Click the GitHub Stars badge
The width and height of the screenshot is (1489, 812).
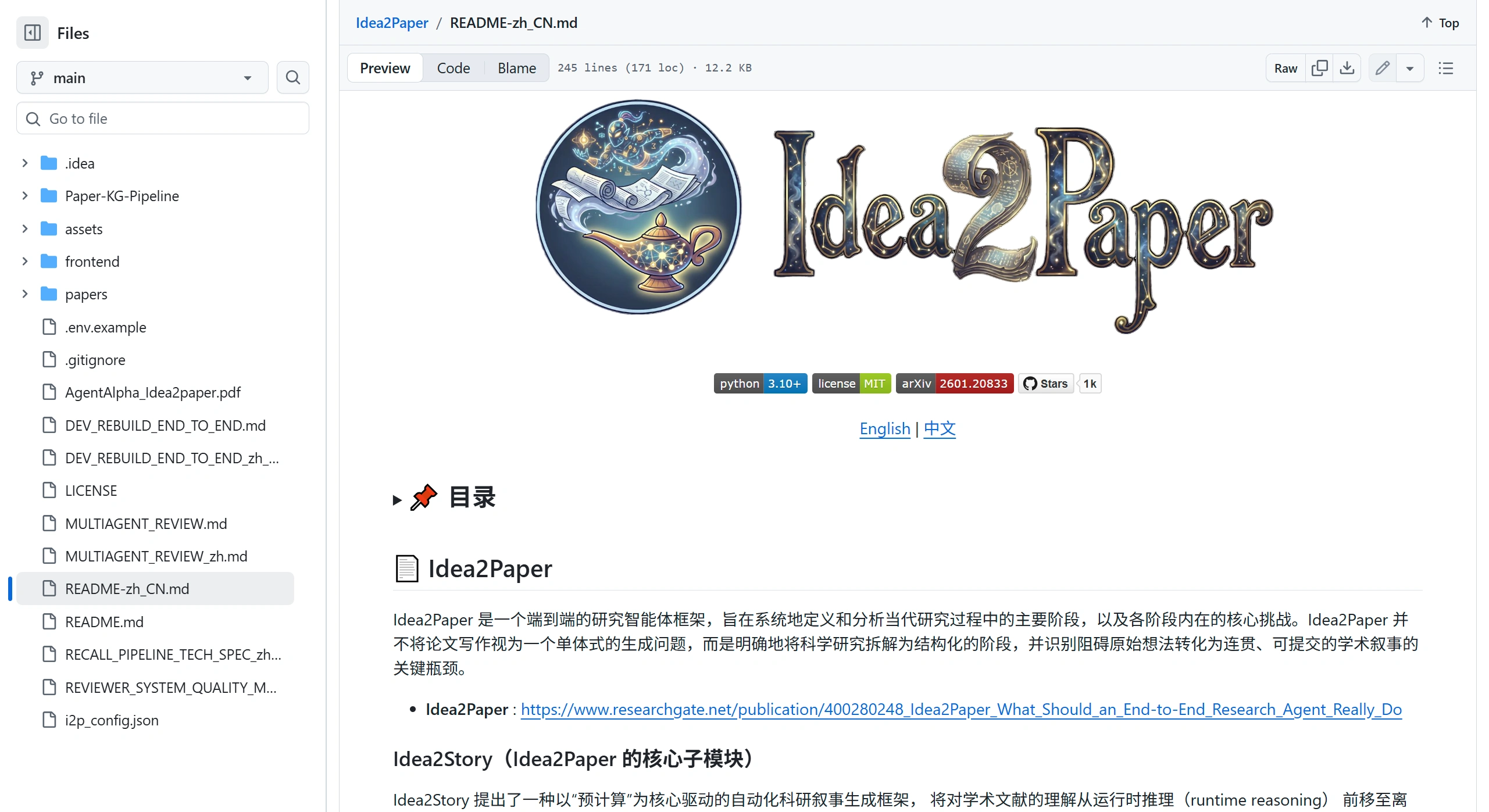pyautogui.click(x=1045, y=383)
